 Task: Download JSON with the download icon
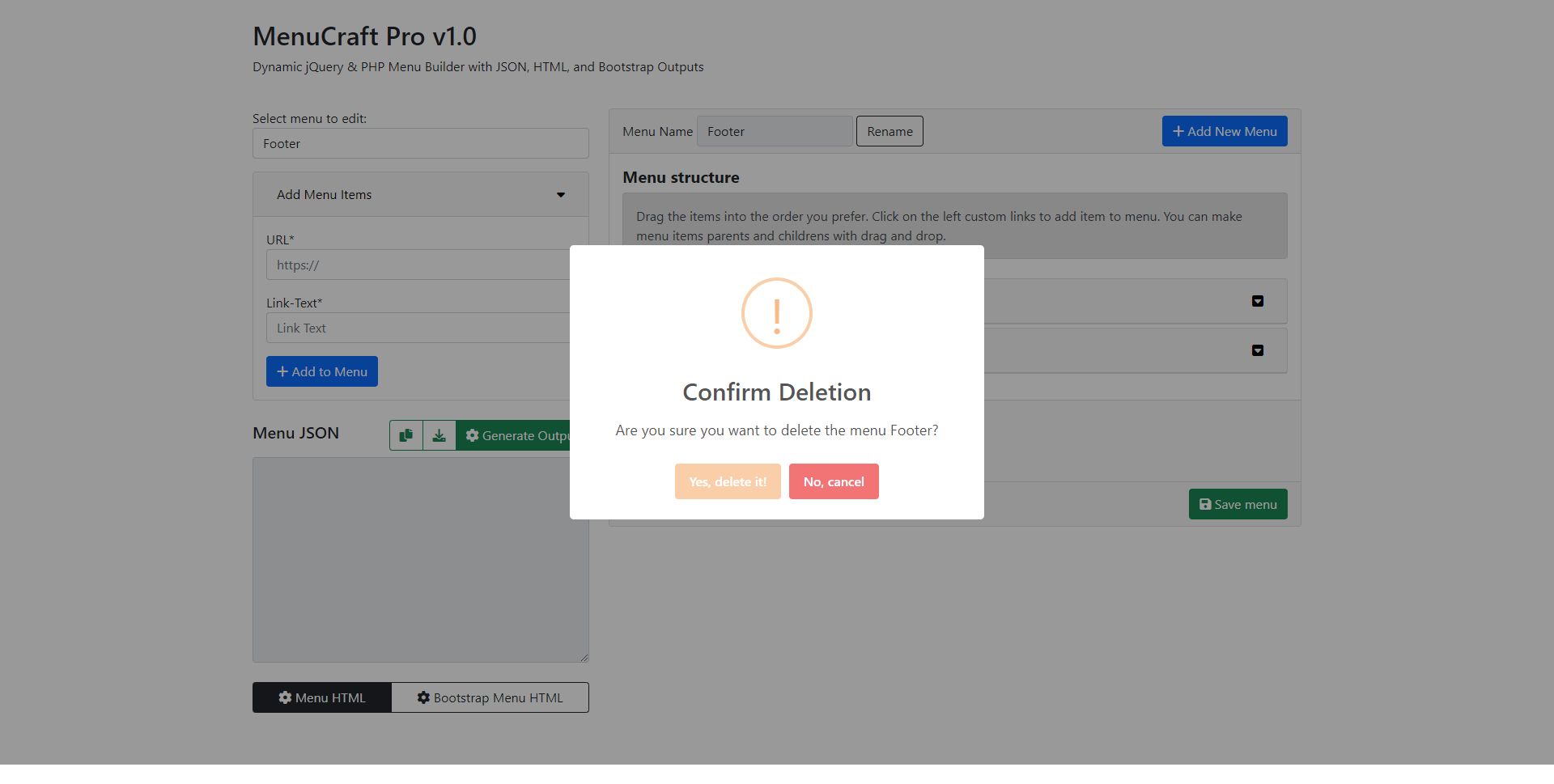pyautogui.click(x=439, y=435)
